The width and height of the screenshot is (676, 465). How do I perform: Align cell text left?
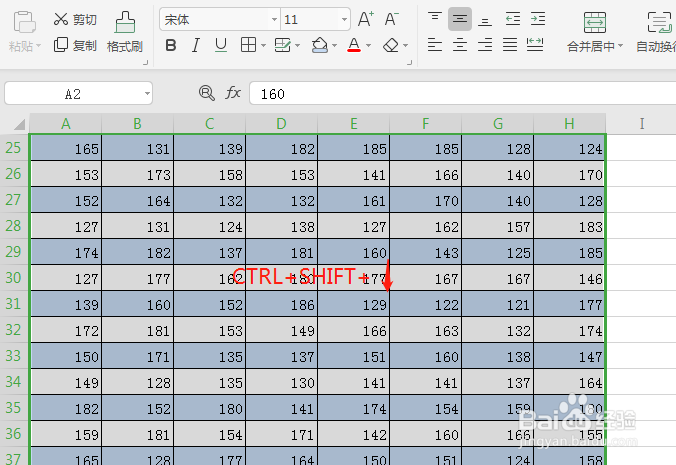[x=435, y=44]
